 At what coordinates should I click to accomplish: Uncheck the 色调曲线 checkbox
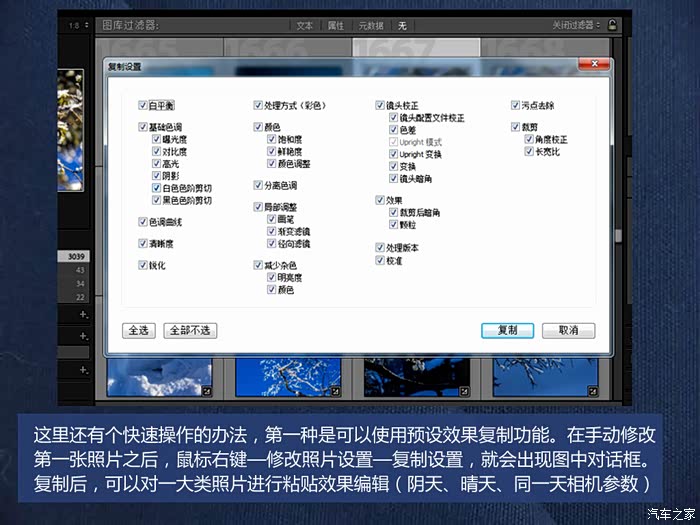coord(143,221)
